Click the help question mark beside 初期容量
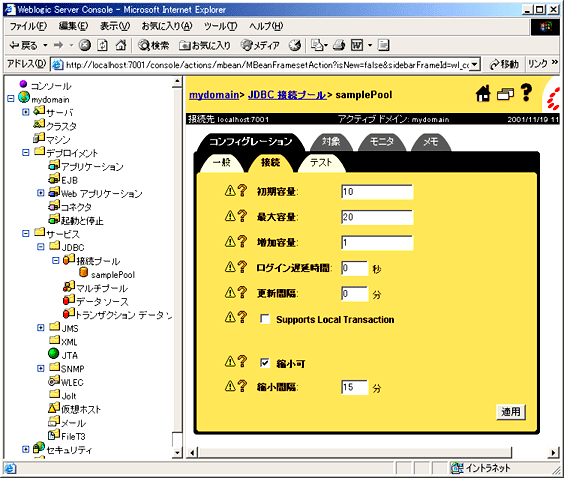564x478 pixels. coord(242,191)
